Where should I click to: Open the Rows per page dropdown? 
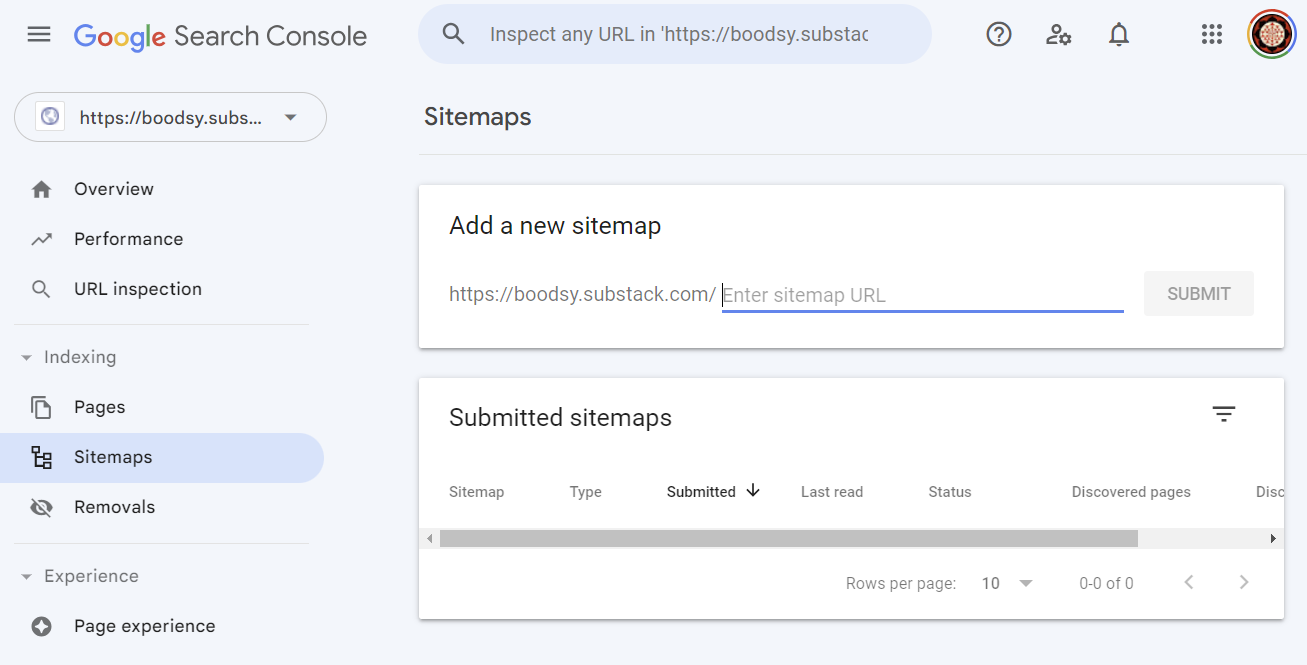[1003, 582]
